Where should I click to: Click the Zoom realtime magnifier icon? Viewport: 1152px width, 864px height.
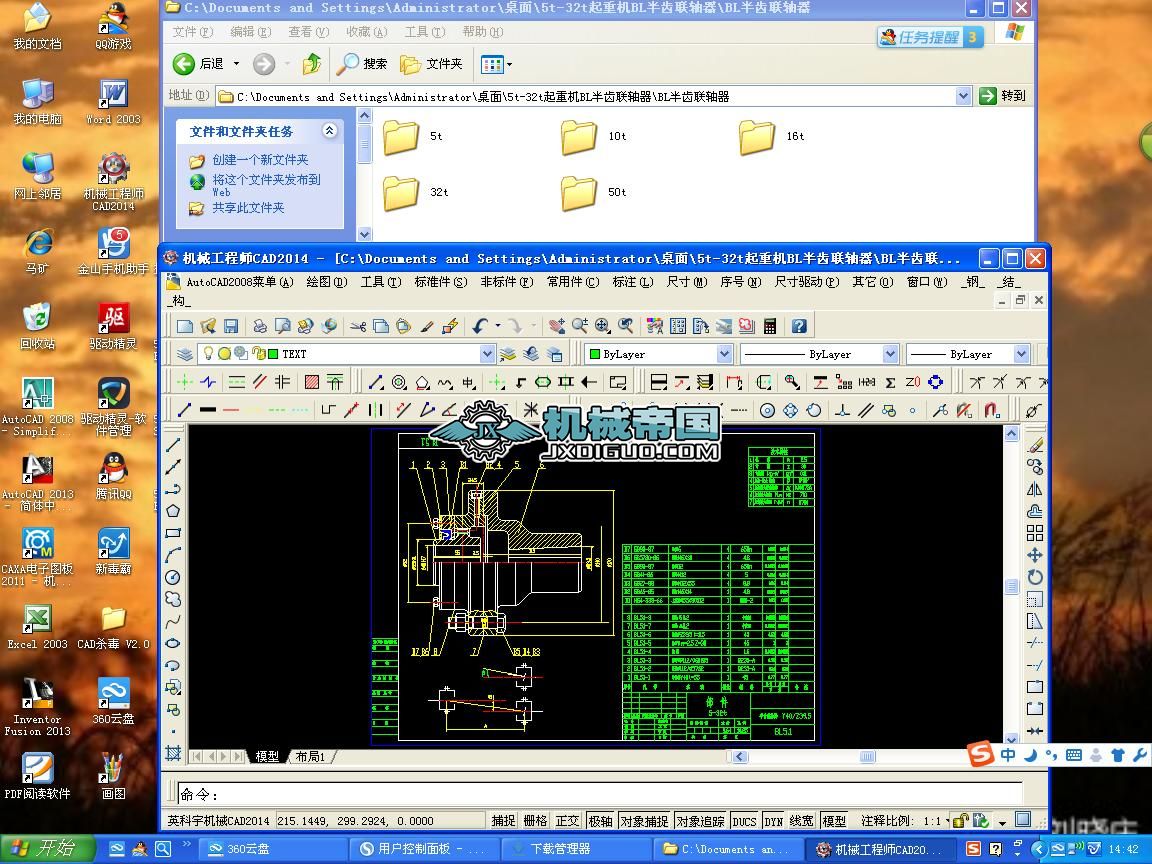[x=580, y=326]
